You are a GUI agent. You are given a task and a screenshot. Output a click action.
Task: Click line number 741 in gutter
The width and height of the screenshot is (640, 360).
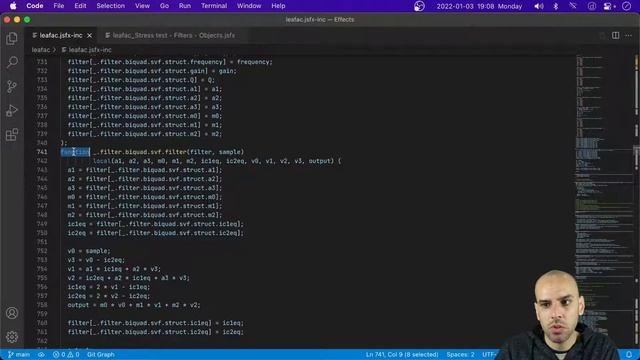42,152
